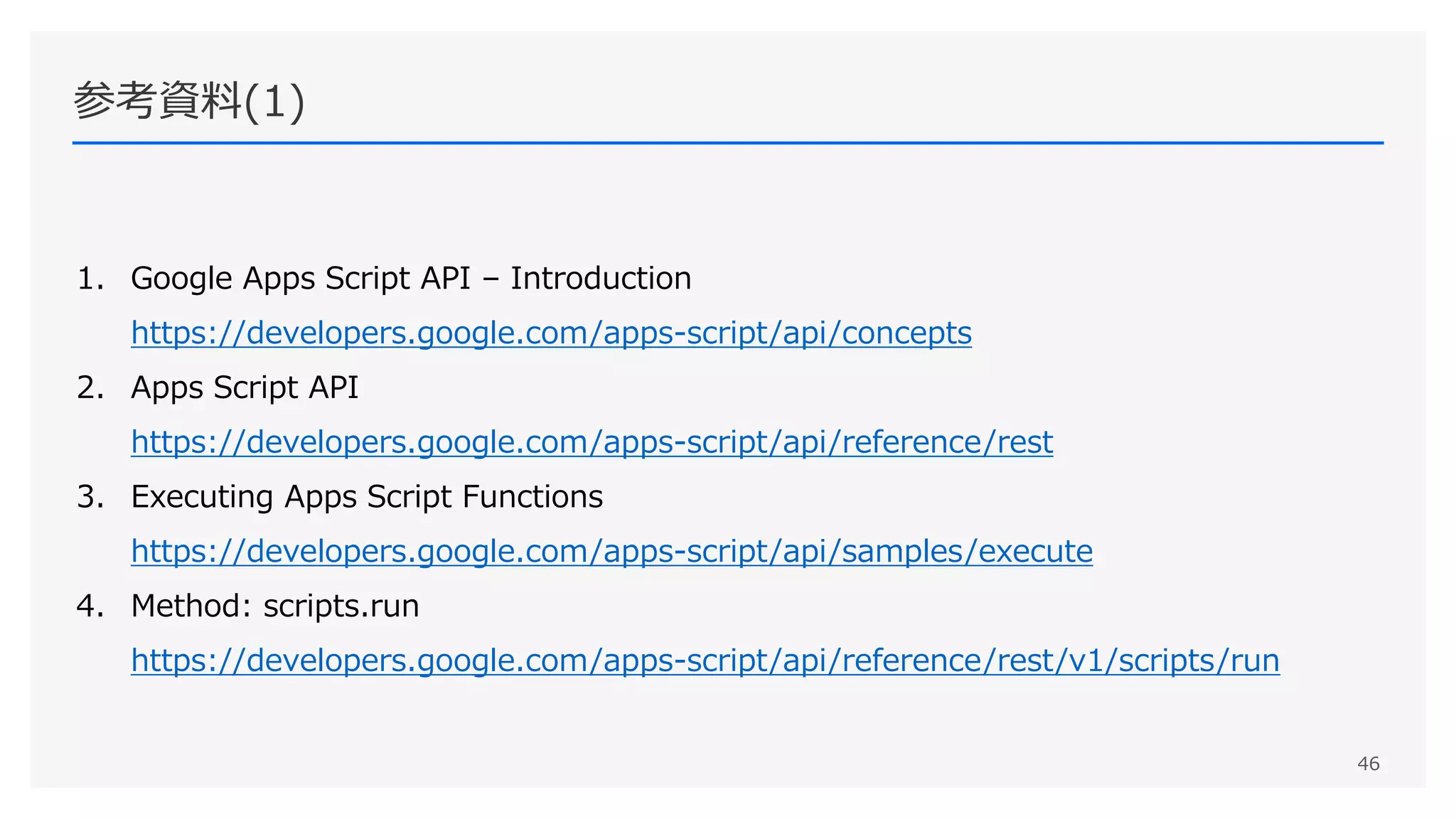Open the rest/v1/scripts/run link

(705, 660)
